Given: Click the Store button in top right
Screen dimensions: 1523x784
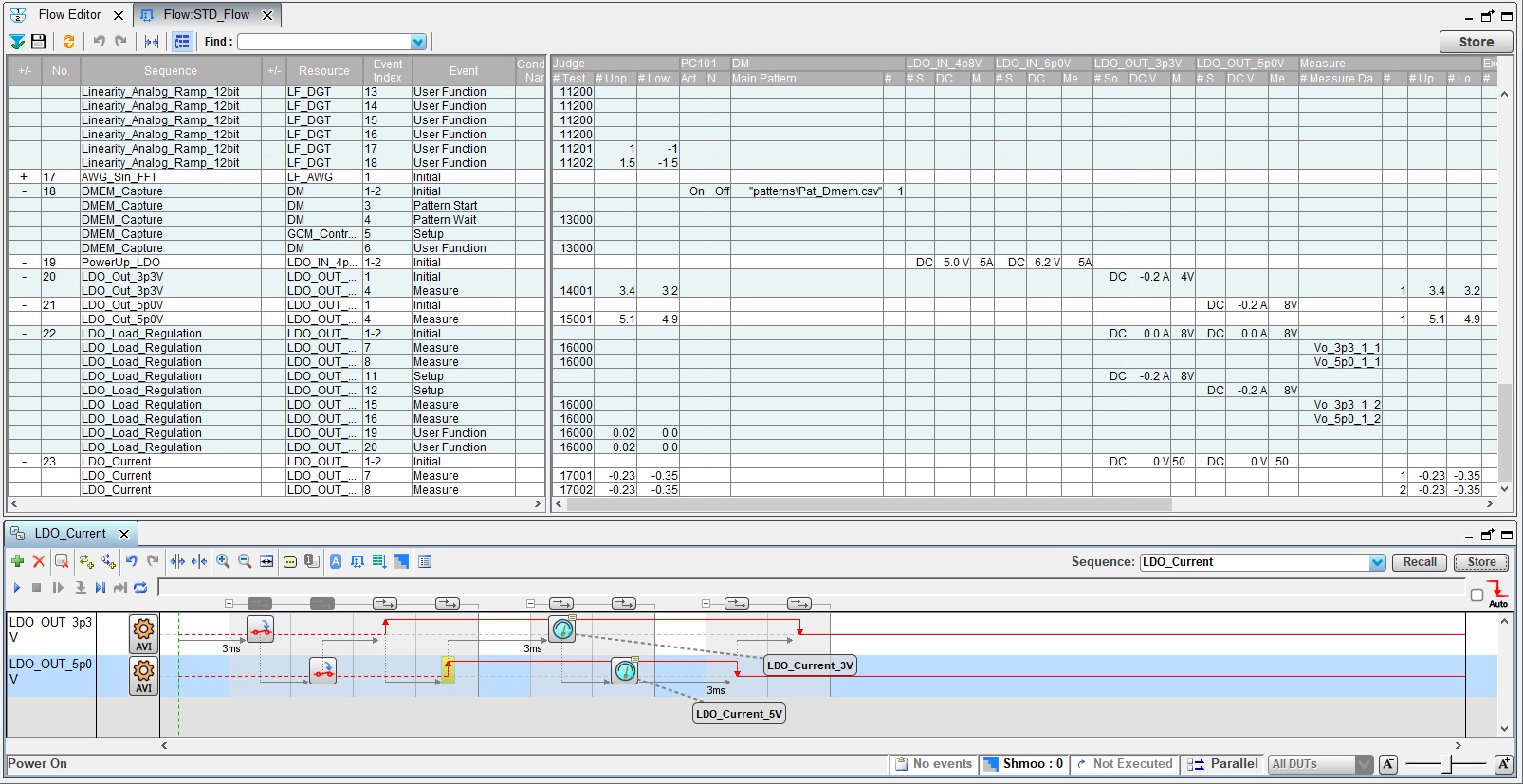Looking at the screenshot, I should click(x=1476, y=42).
